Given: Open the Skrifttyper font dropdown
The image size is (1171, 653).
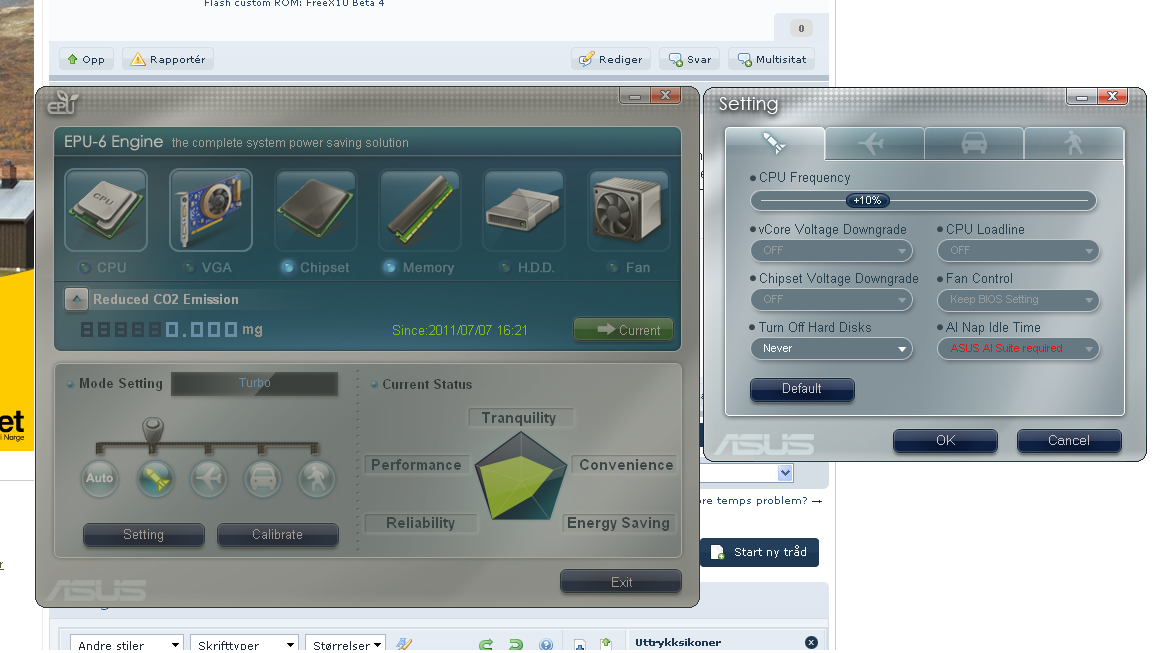Looking at the screenshot, I should (x=244, y=644).
